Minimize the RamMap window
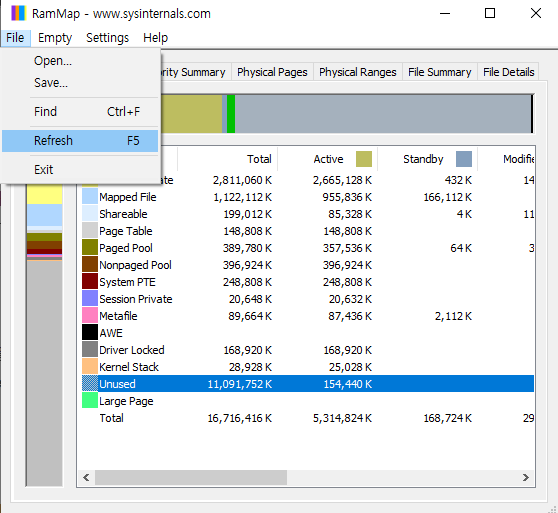This screenshot has height=513, width=558. [x=445, y=14]
